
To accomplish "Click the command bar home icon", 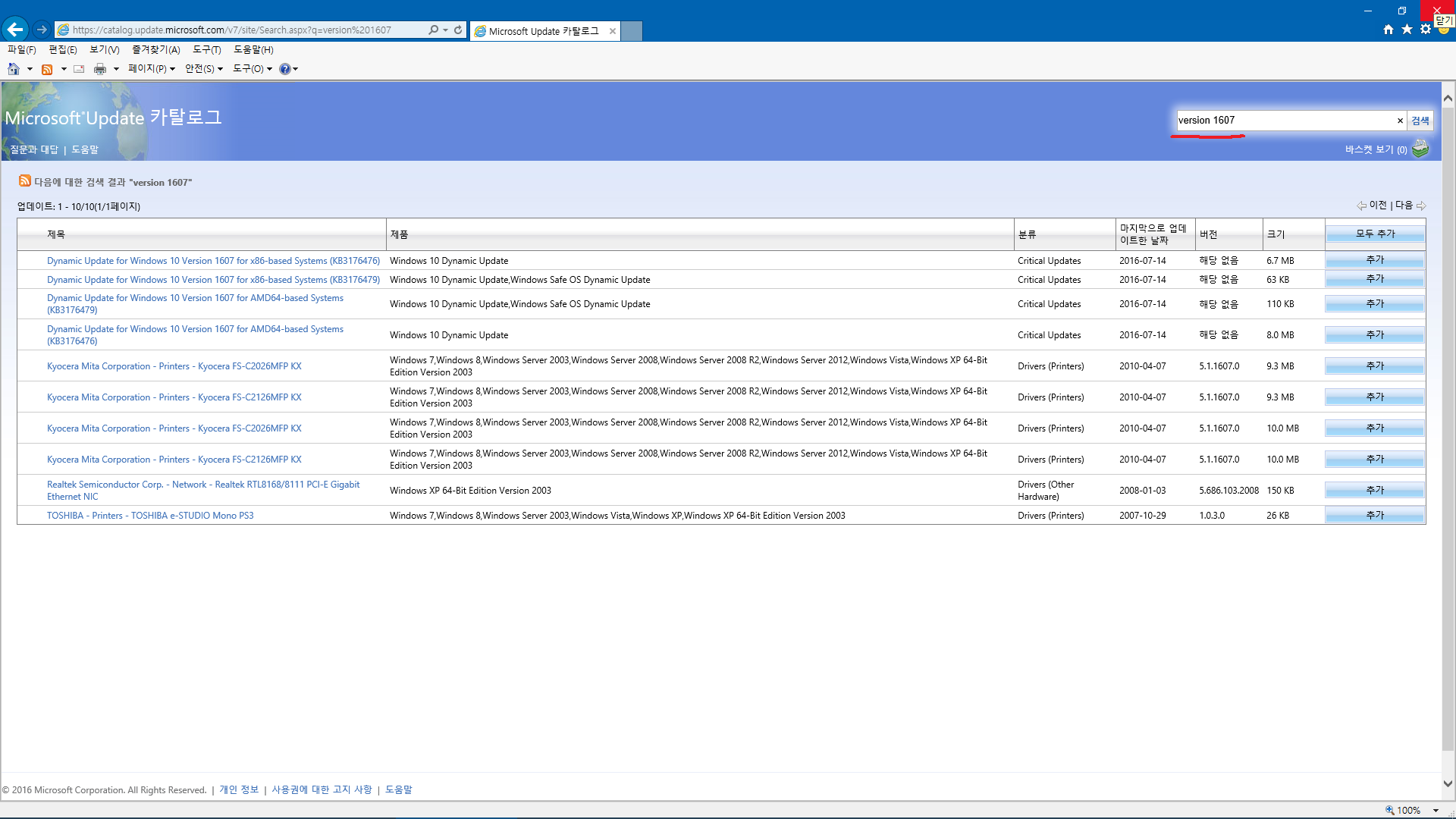I will click(x=13, y=69).
